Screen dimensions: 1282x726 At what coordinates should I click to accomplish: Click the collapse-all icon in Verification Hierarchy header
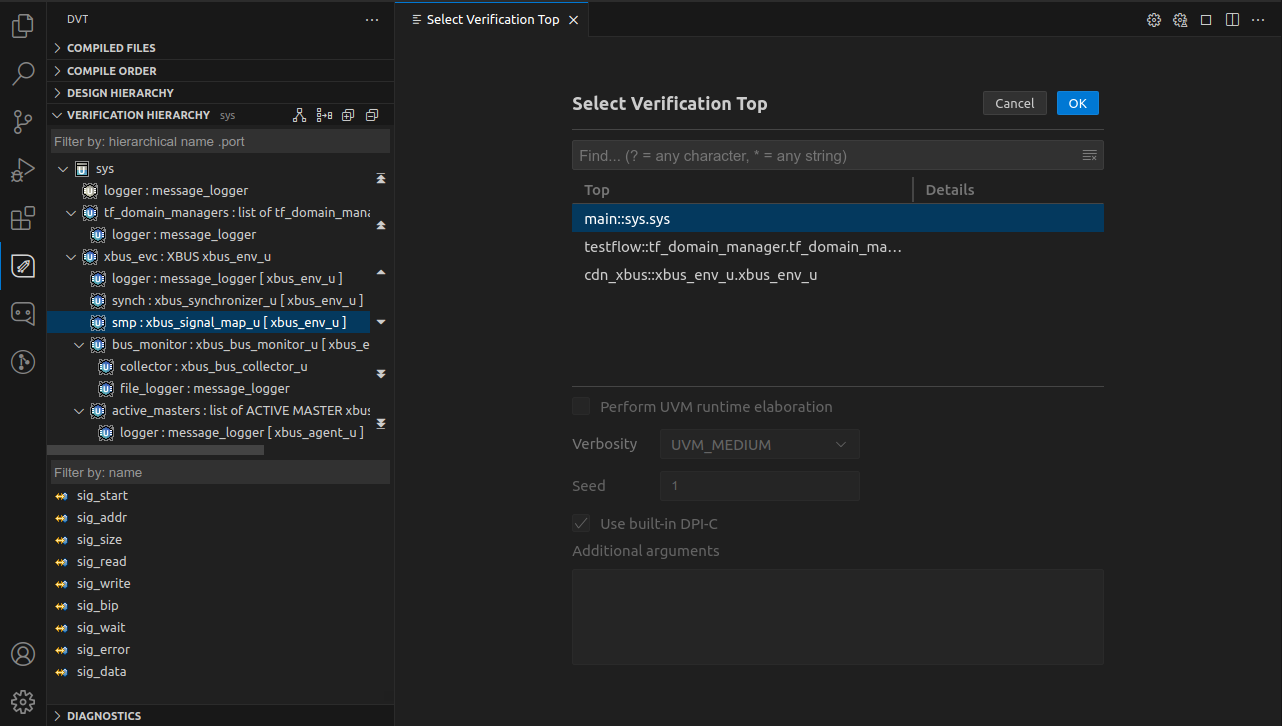pos(372,115)
